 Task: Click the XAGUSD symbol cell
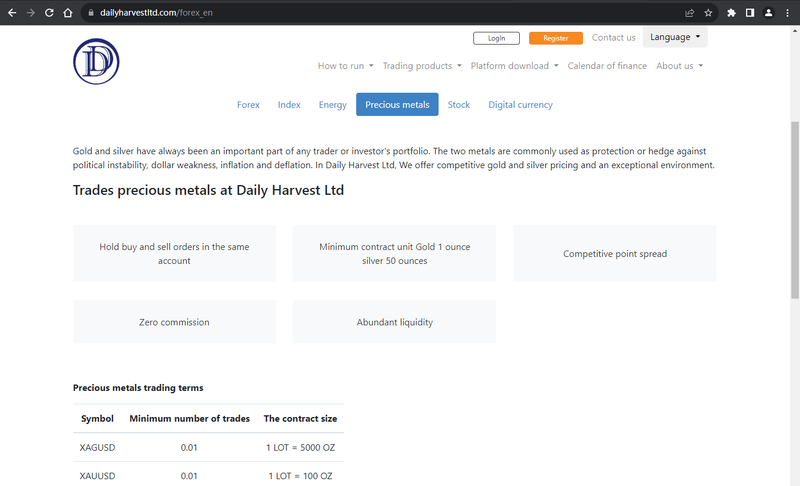coord(97,448)
